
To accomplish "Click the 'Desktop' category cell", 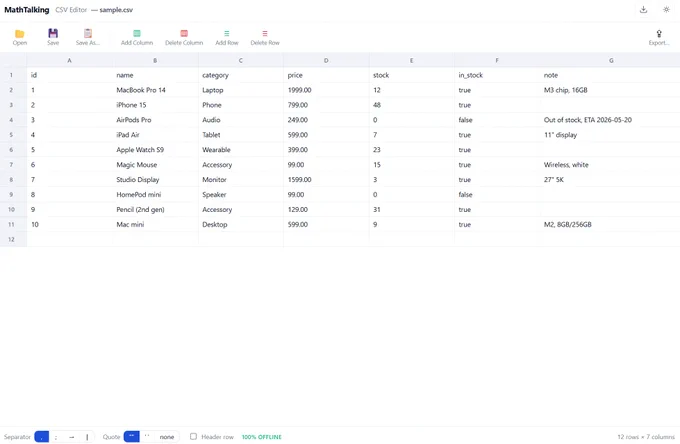I will click(x=241, y=225).
